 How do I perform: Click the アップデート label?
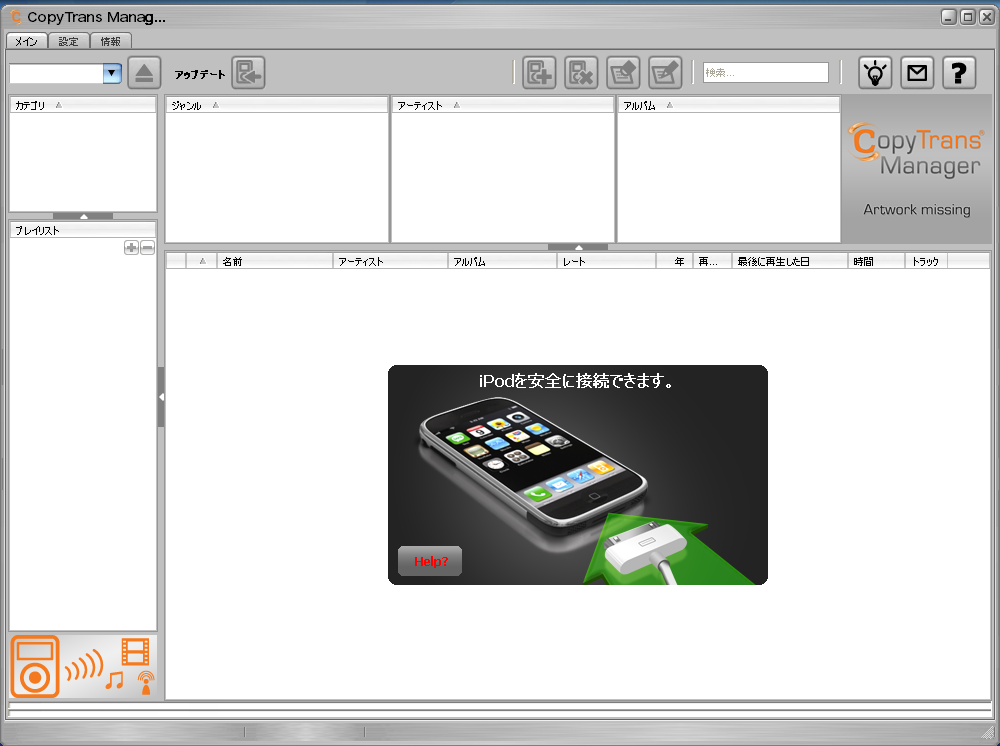pos(200,74)
